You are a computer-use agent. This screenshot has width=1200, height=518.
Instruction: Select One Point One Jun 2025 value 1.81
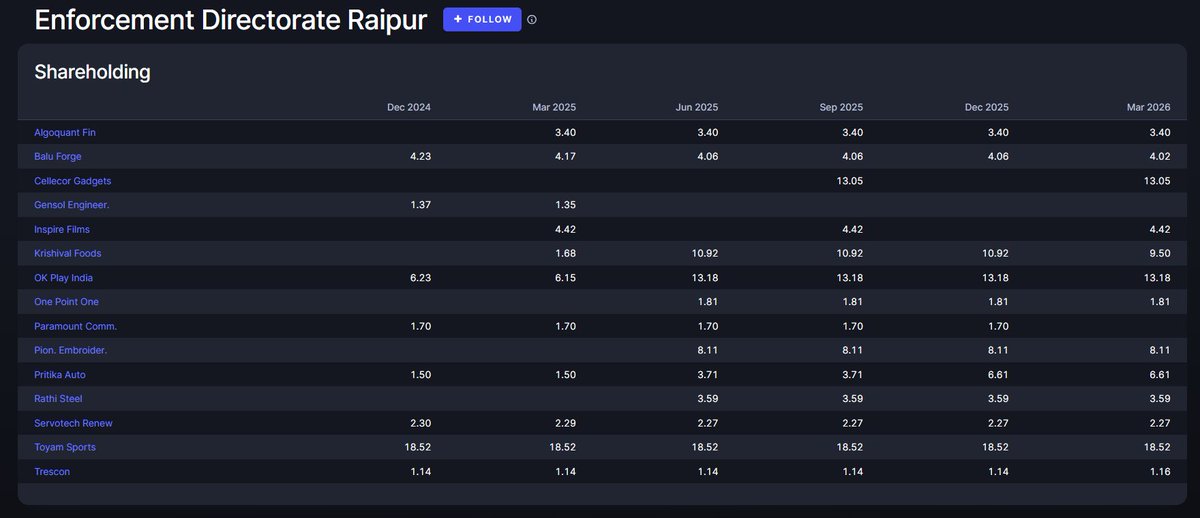708,301
